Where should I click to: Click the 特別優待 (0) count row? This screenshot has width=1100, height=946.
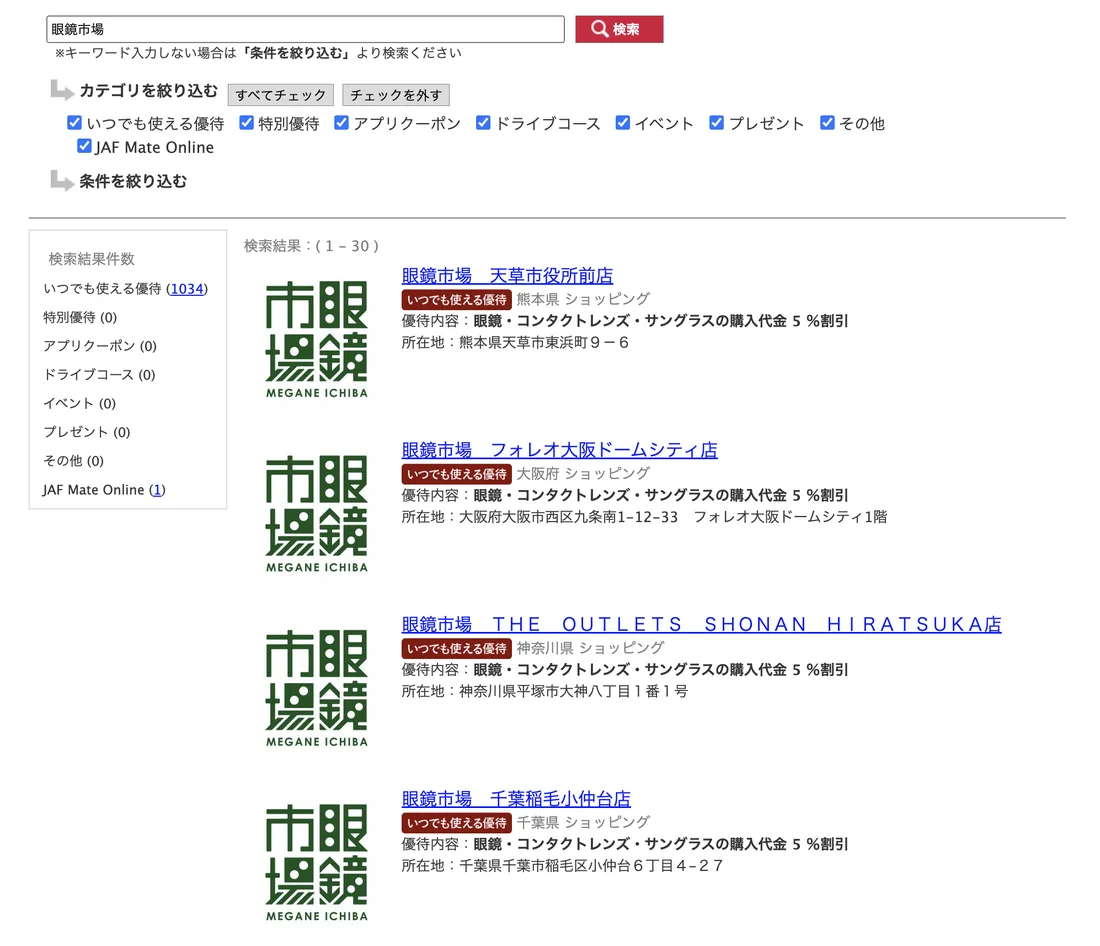(x=80, y=317)
